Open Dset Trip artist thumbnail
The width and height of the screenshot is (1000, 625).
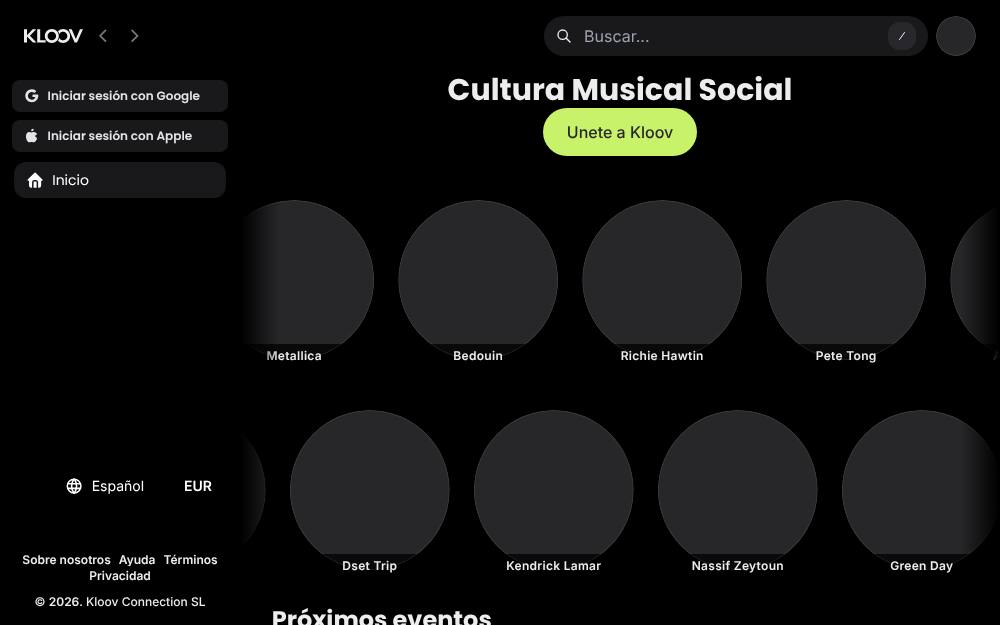tap(369, 491)
